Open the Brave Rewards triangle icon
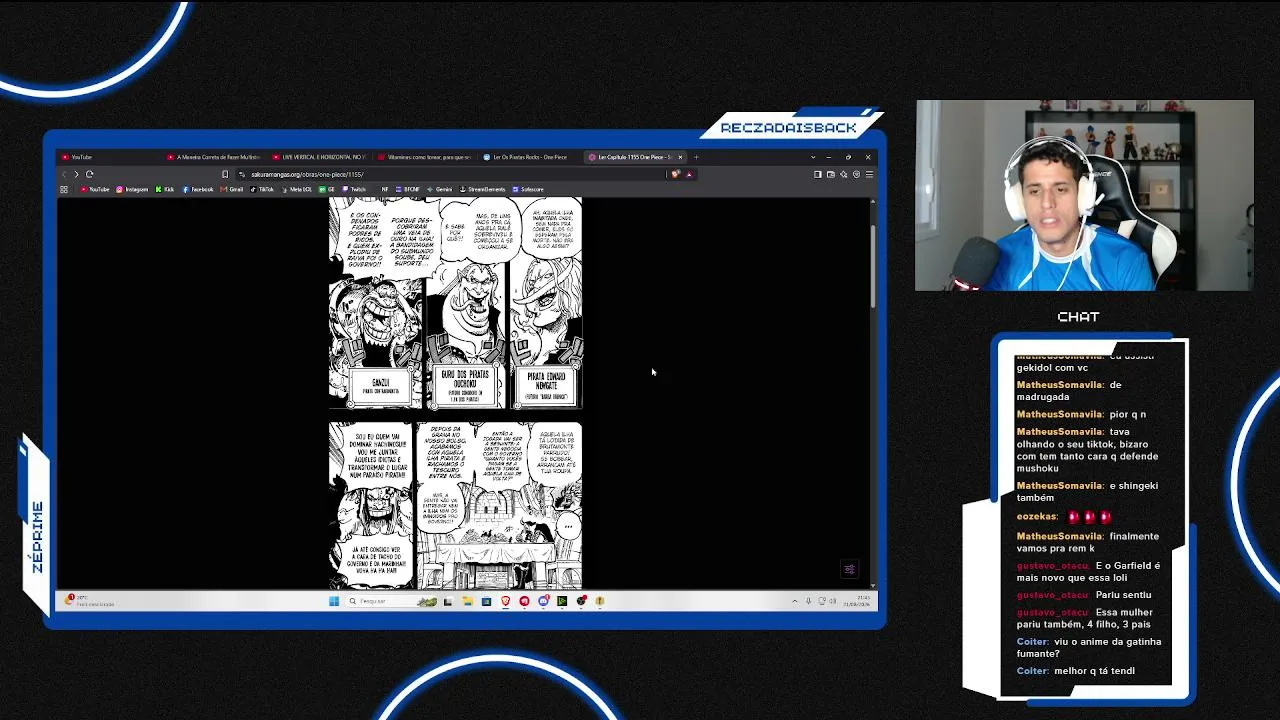The height and width of the screenshot is (720, 1280). (689, 174)
